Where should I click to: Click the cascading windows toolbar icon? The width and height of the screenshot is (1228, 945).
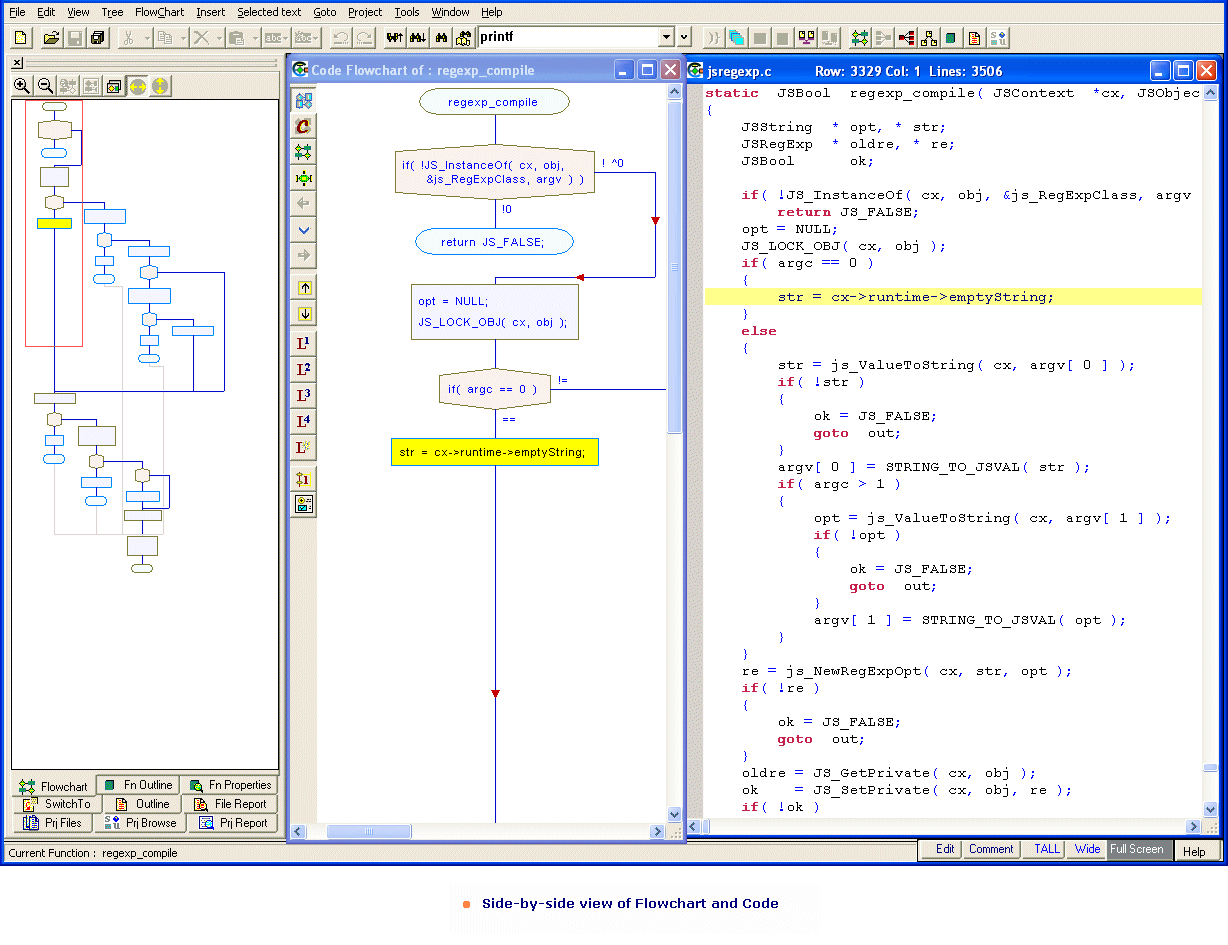tap(737, 38)
